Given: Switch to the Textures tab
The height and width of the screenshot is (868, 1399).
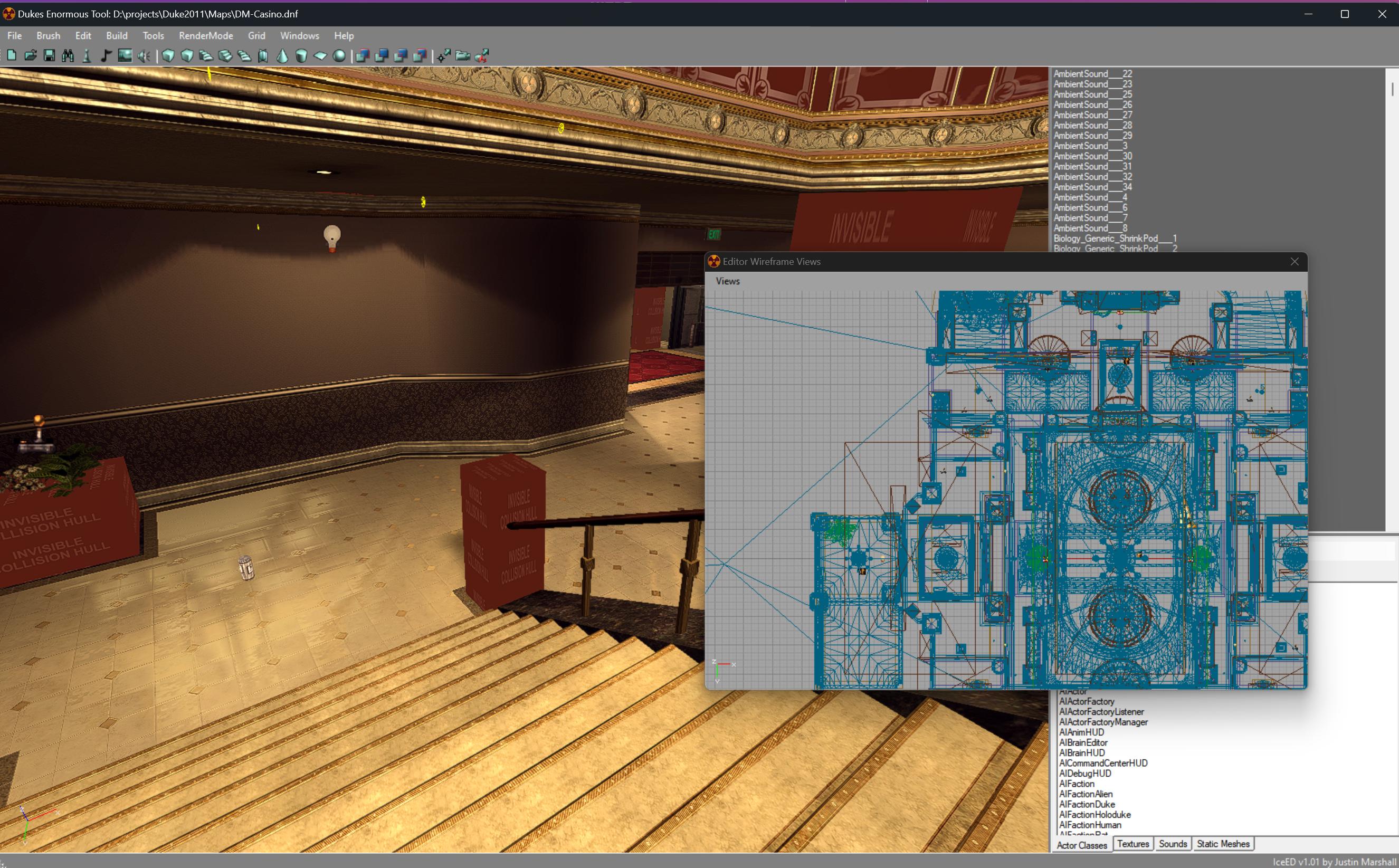Looking at the screenshot, I should 1132,844.
